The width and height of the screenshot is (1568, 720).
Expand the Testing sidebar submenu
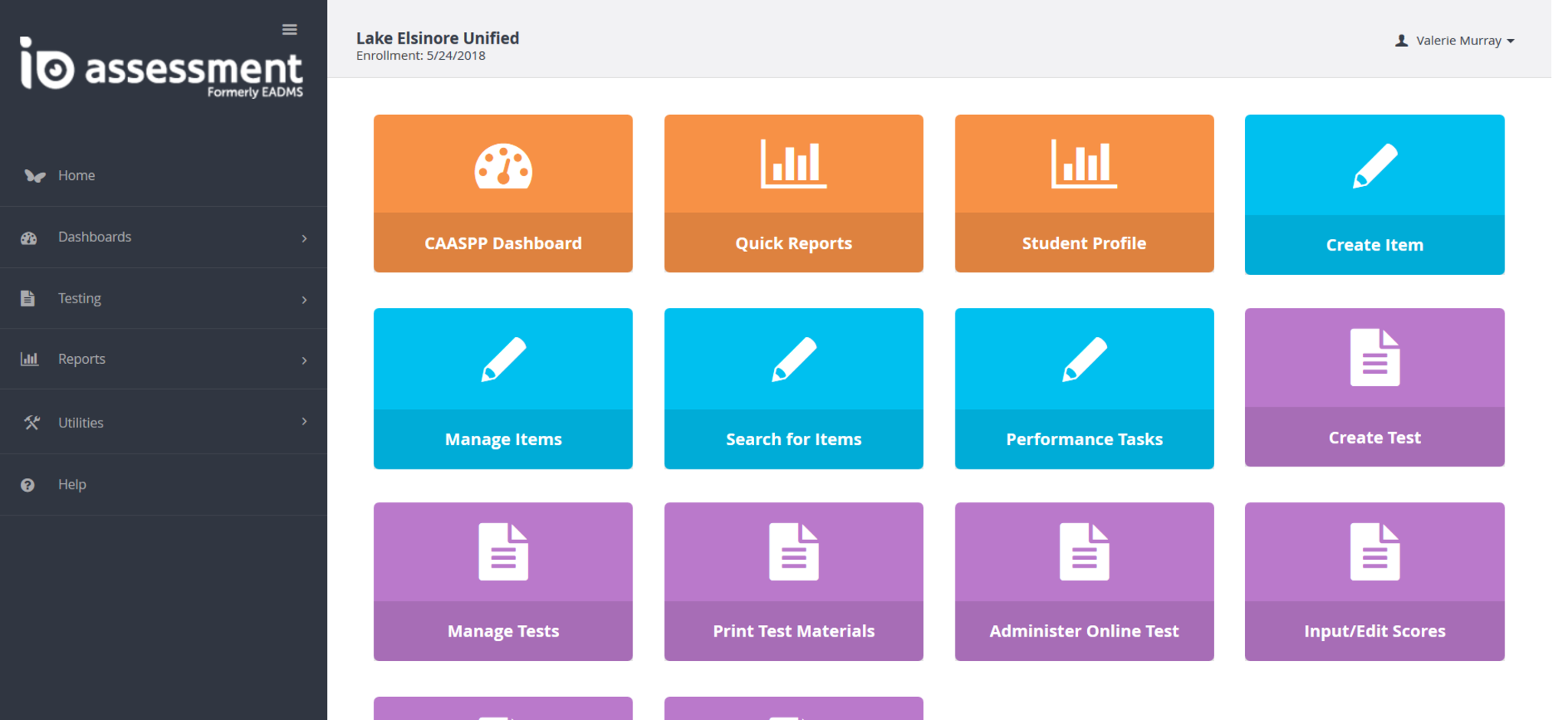[x=163, y=299]
